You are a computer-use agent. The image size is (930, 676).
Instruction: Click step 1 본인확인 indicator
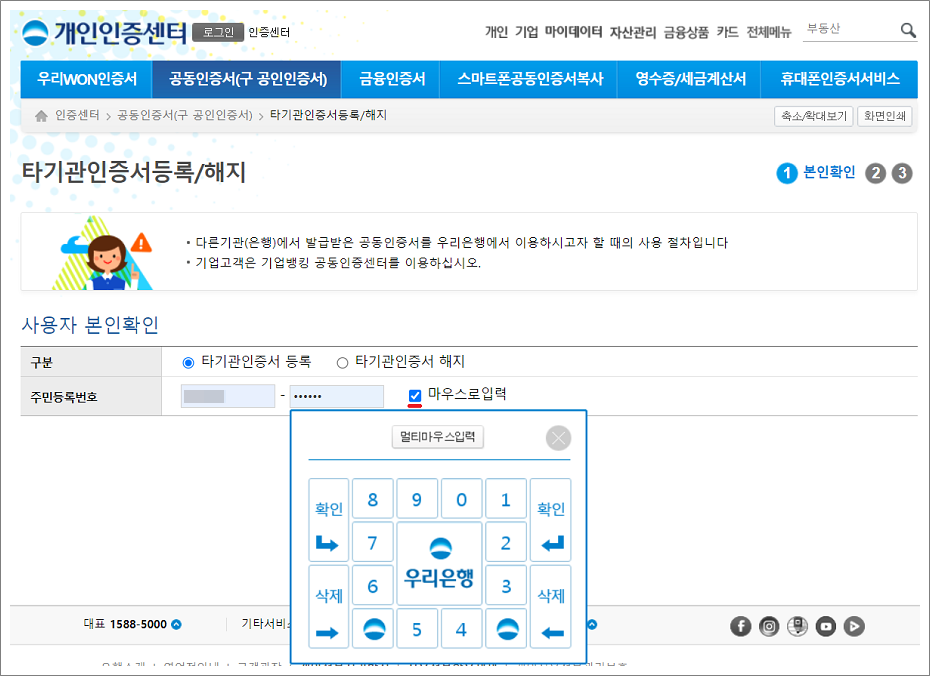click(x=816, y=173)
